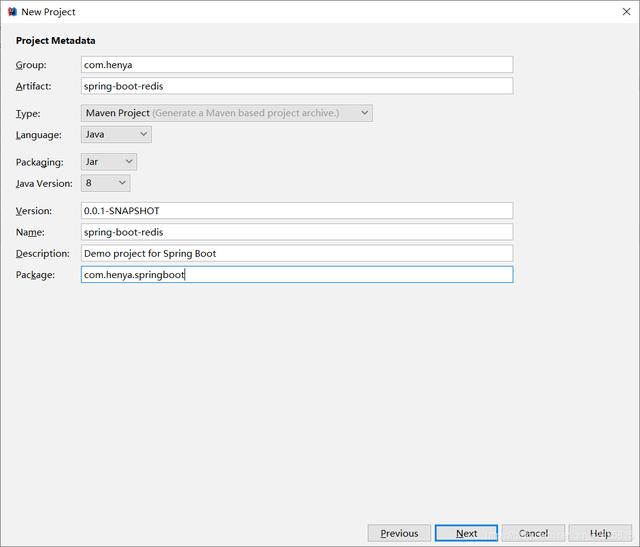Edit the Artifact field 'spring-boot-redis'
The image size is (640, 547).
pos(297,86)
